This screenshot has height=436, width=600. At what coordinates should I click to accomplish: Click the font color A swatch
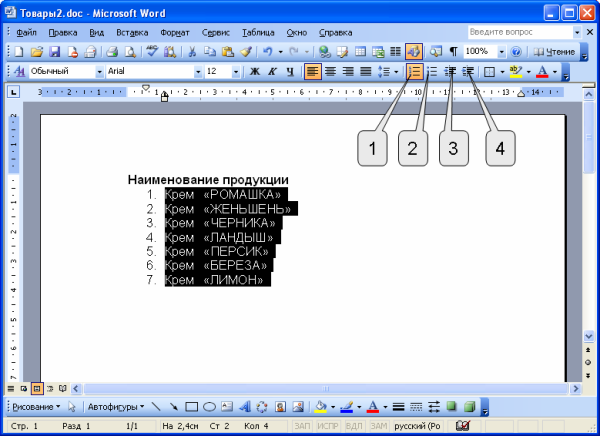click(541, 72)
